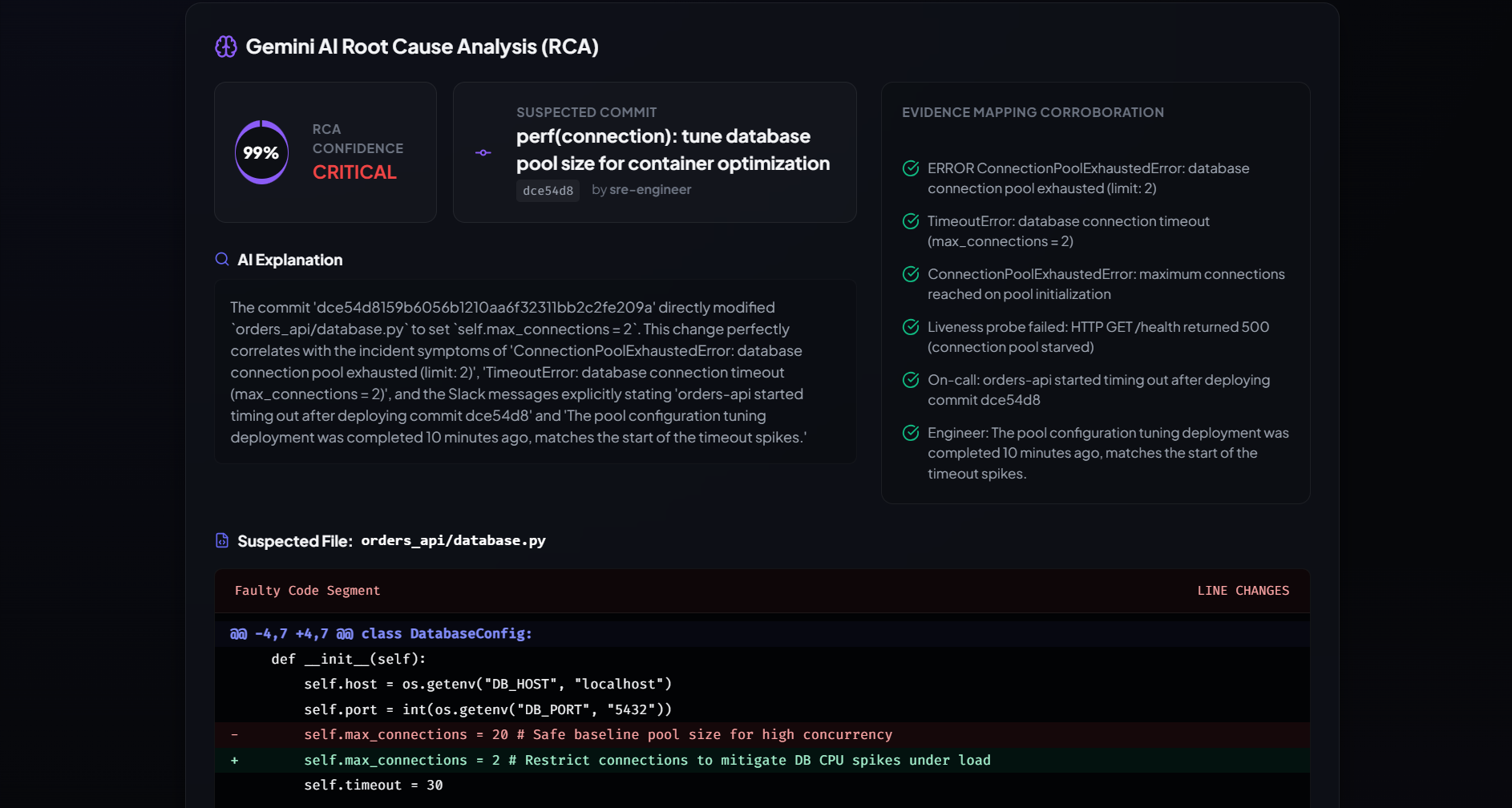Click check icon for ERROR ConnectionPoolExhaustedError evidence
The image size is (1512, 808).
pyautogui.click(x=911, y=168)
